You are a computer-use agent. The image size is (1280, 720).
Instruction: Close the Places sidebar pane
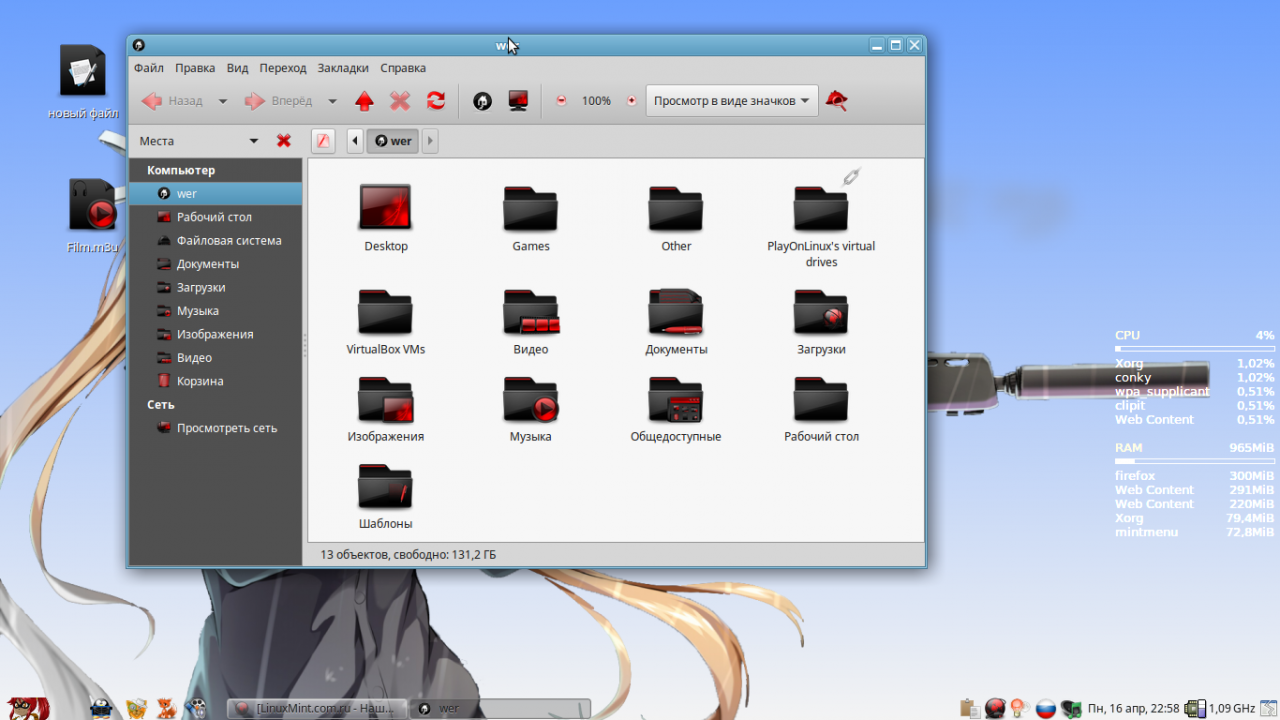click(284, 141)
